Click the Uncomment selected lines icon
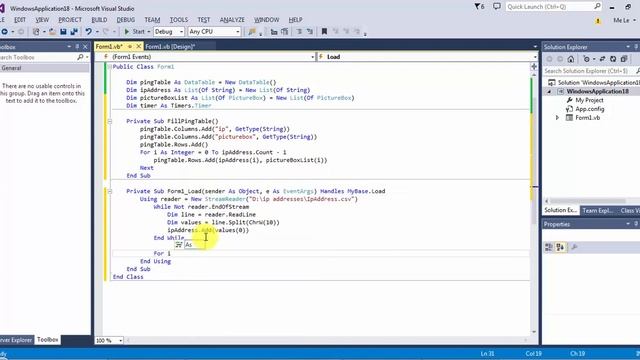Screen dimensions: 640x360 coord(310,31)
